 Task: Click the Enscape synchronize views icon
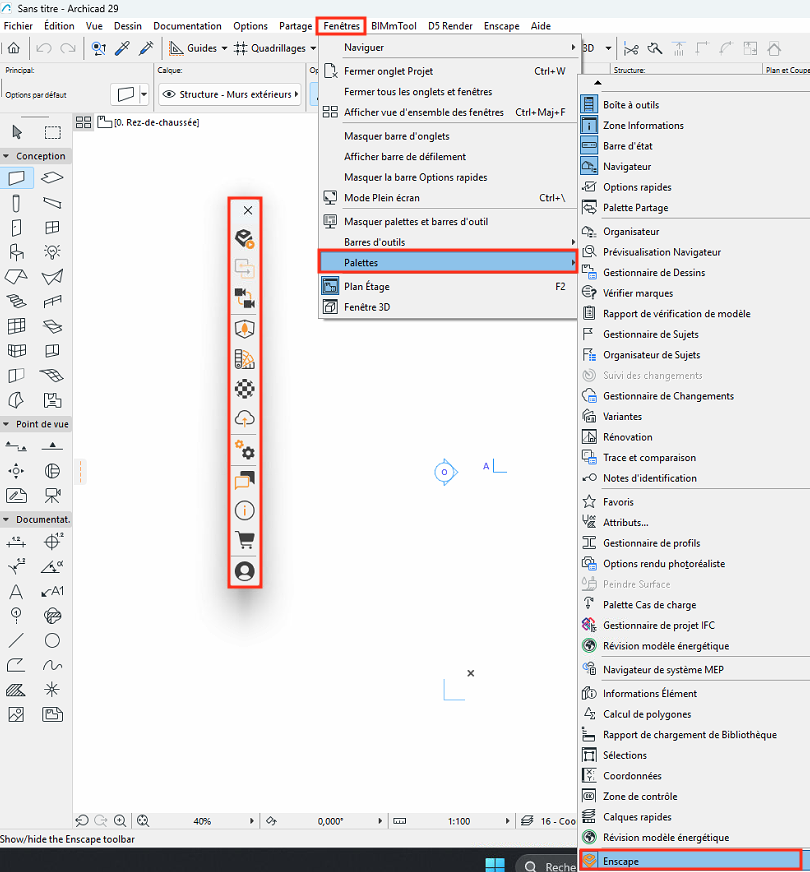point(245,299)
